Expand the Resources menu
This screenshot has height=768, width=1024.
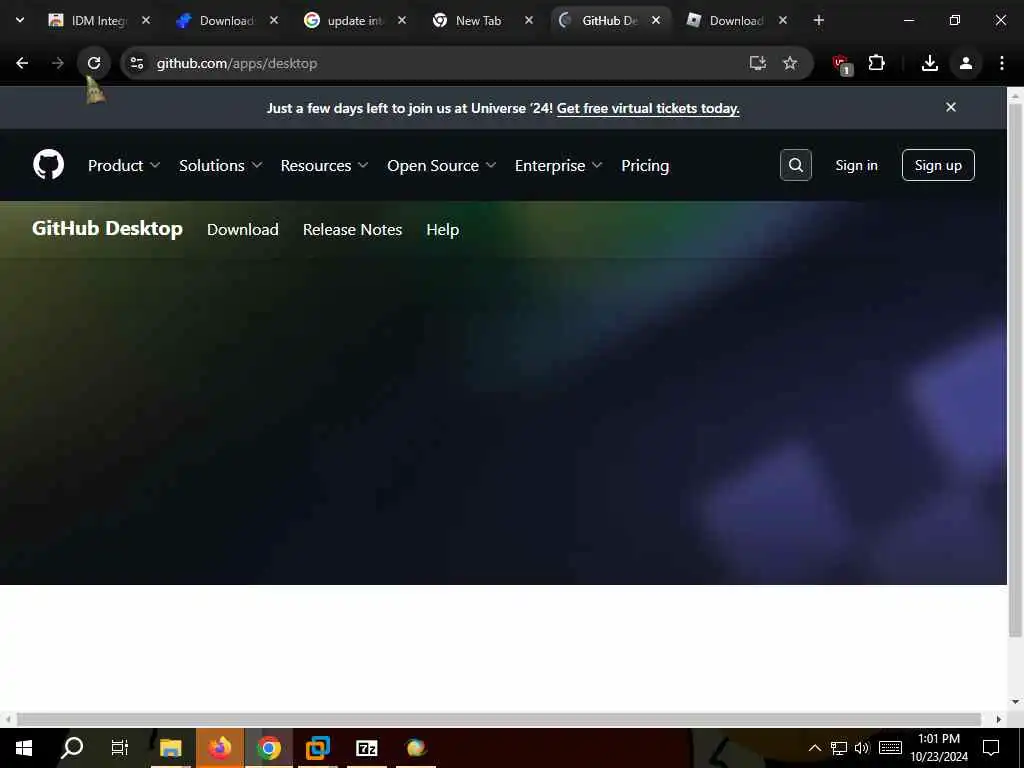pos(325,165)
